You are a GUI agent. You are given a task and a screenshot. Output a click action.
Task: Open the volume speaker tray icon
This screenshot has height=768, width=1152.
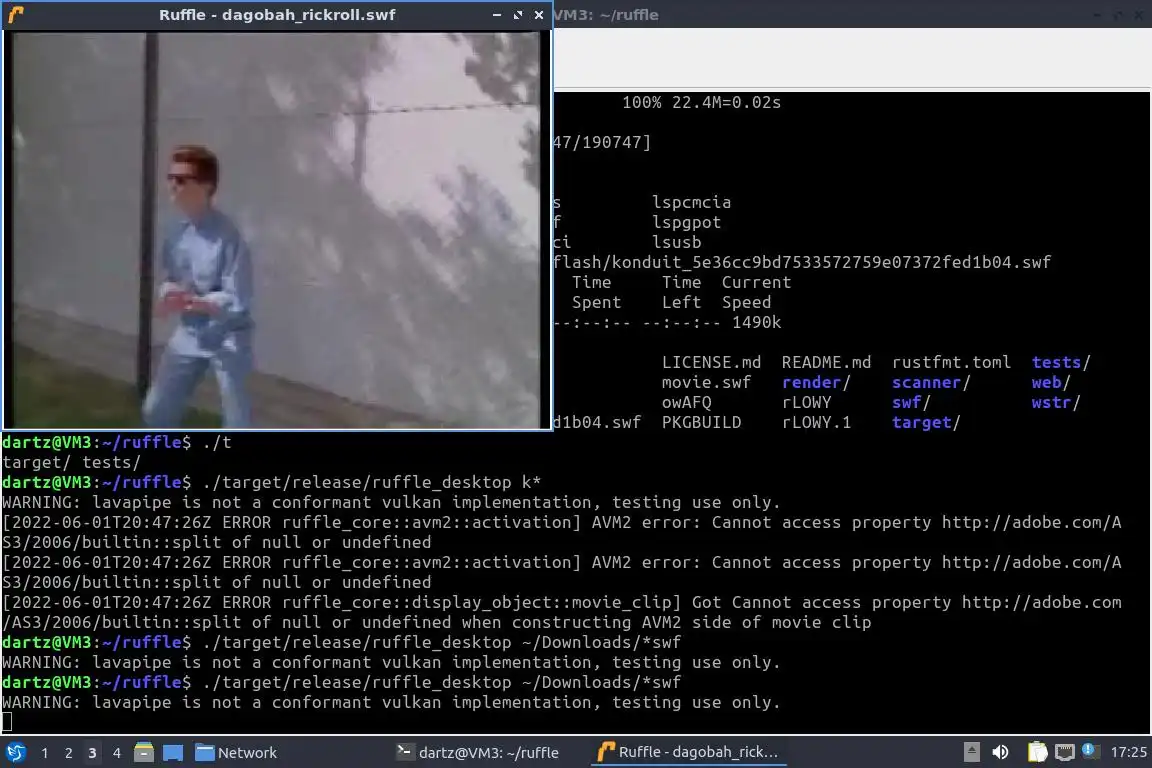point(1001,752)
